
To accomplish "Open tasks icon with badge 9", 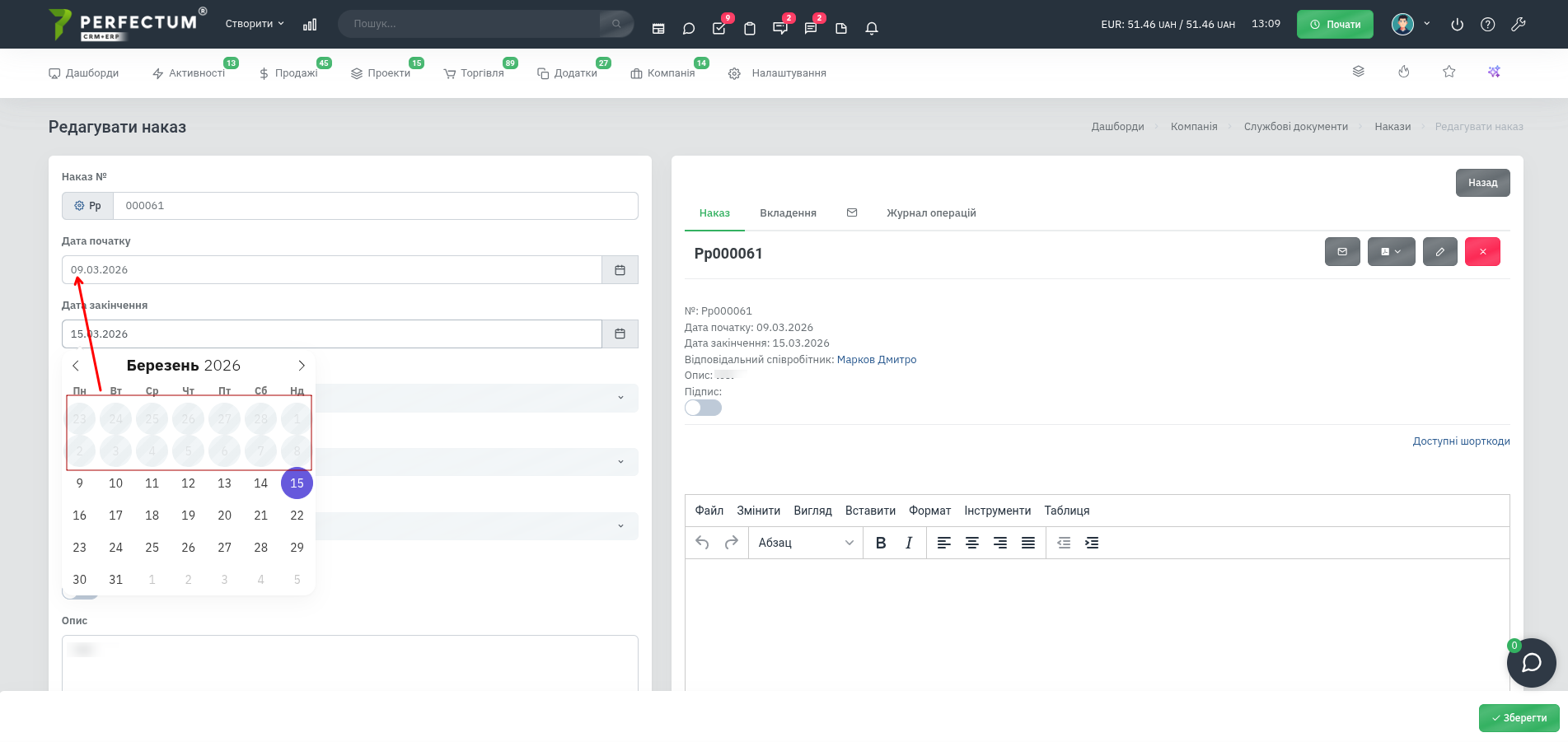I will coord(719,28).
